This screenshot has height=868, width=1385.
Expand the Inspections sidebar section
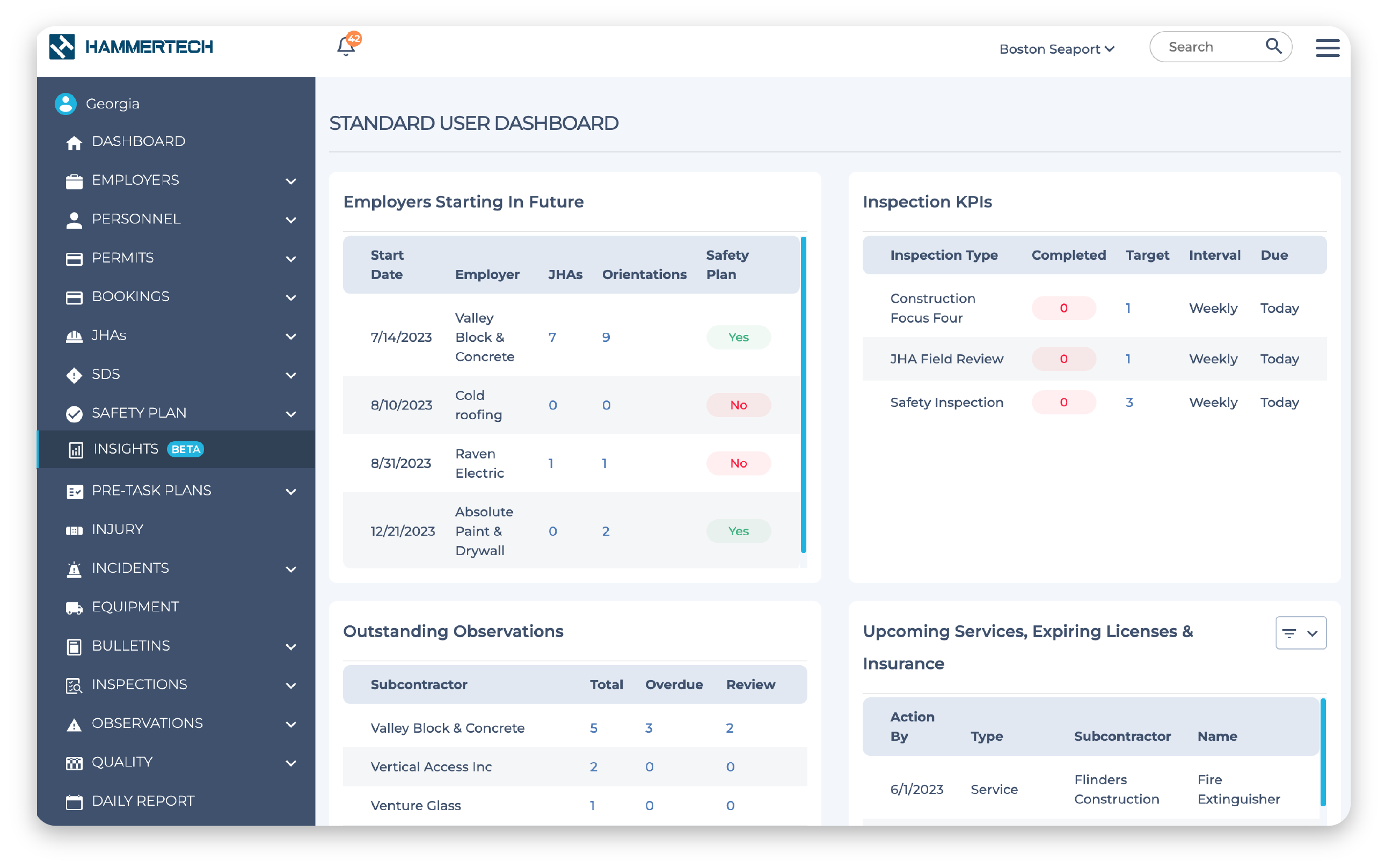click(x=140, y=684)
